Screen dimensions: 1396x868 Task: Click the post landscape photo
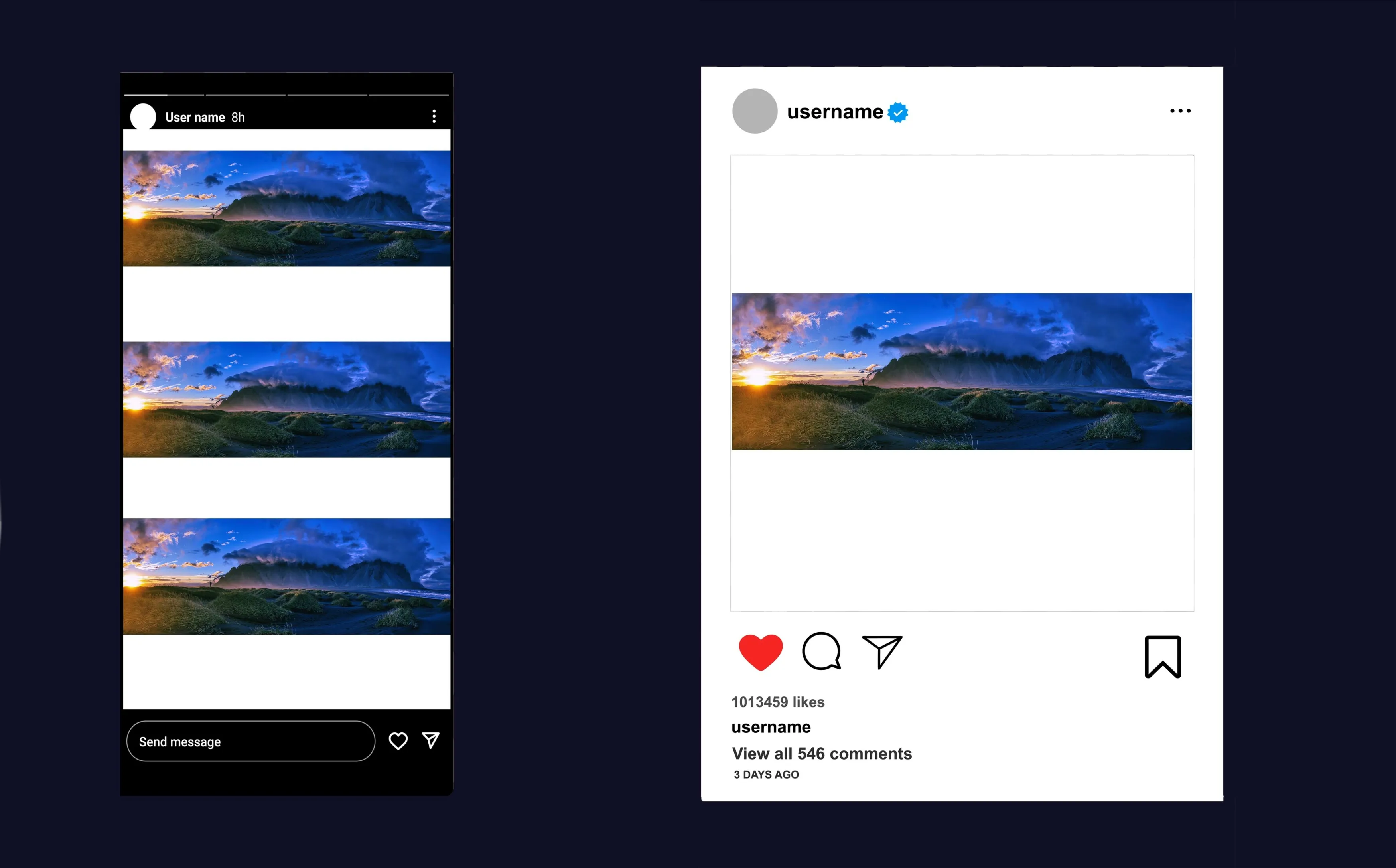pos(962,371)
